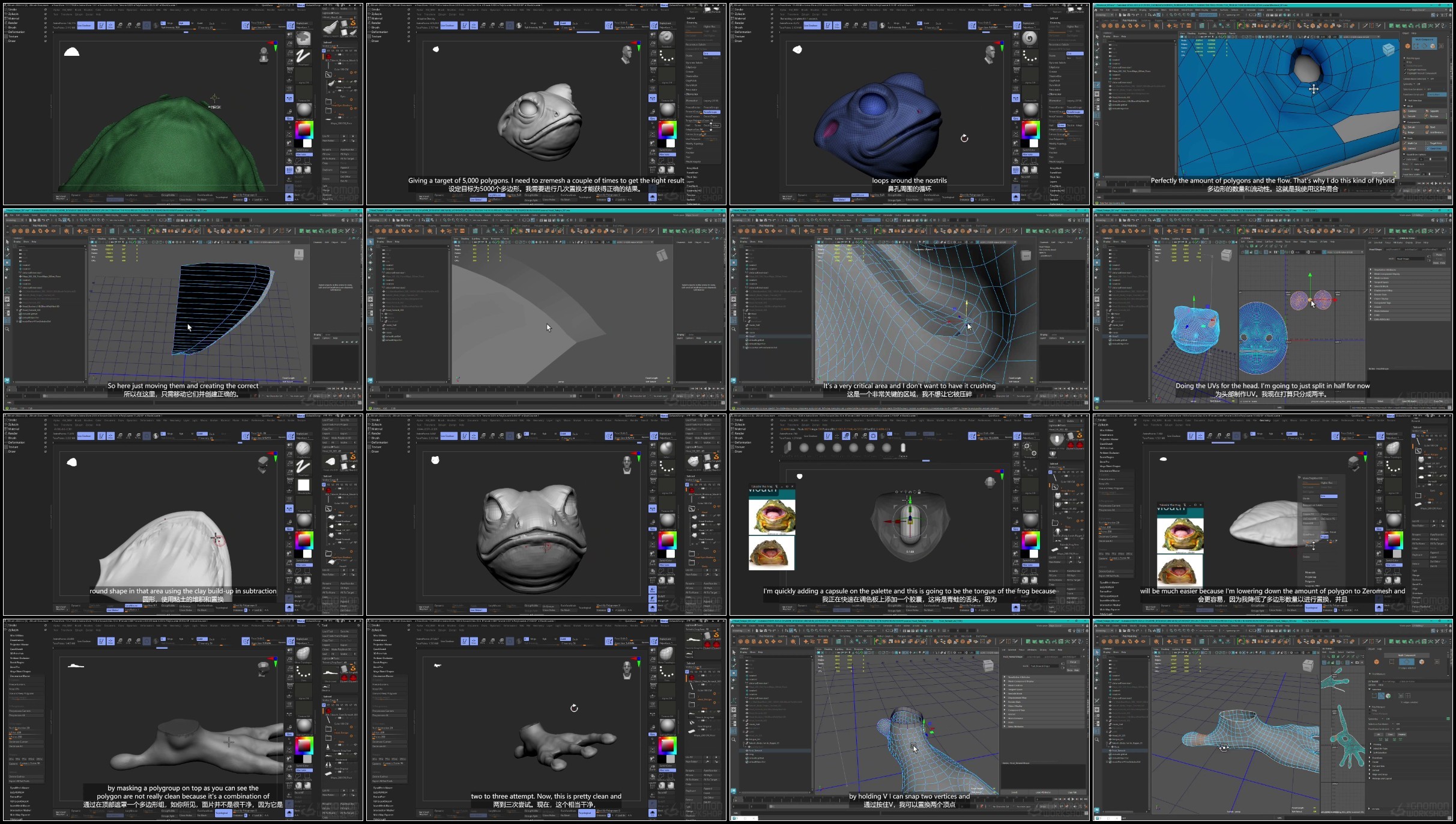Click gold SimpleBrush S icon in green mesh frame
This screenshot has height=824, width=1456.
tap(353, 22)
